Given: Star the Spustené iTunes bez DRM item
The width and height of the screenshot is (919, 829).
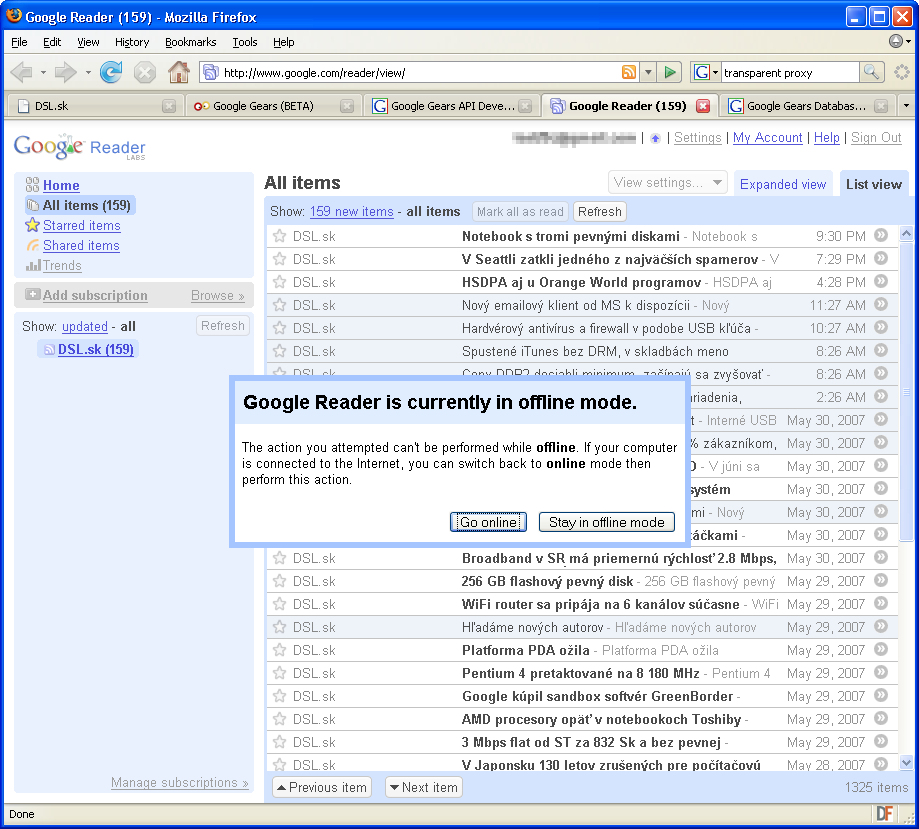Looking at the screenshot, I should click(x=280, y=351).
